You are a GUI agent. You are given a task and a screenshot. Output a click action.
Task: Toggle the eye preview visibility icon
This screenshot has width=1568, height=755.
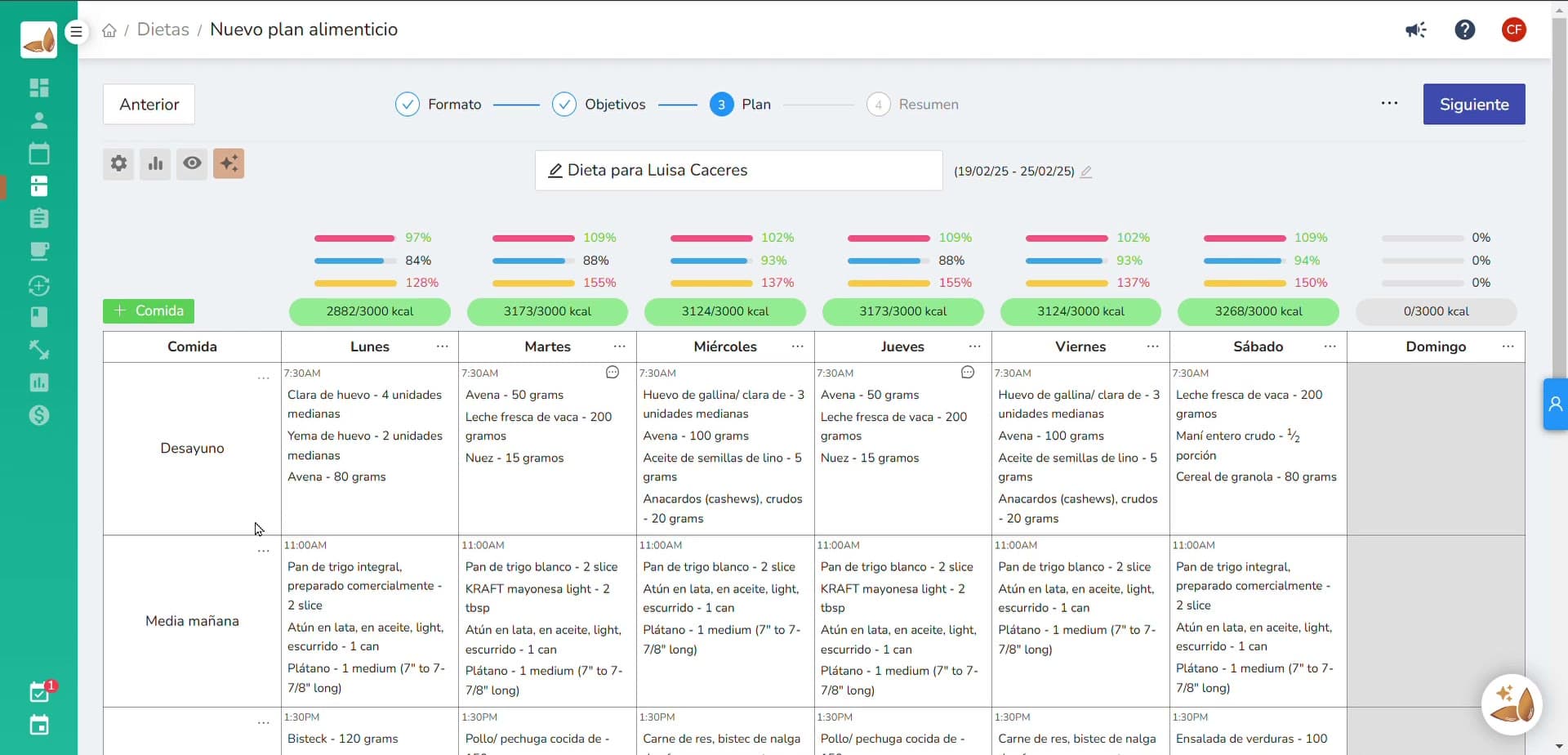coord(192,163)
